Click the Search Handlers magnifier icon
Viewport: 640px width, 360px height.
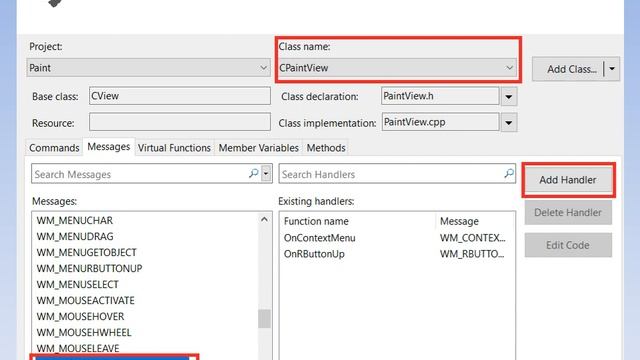(509, 173)
